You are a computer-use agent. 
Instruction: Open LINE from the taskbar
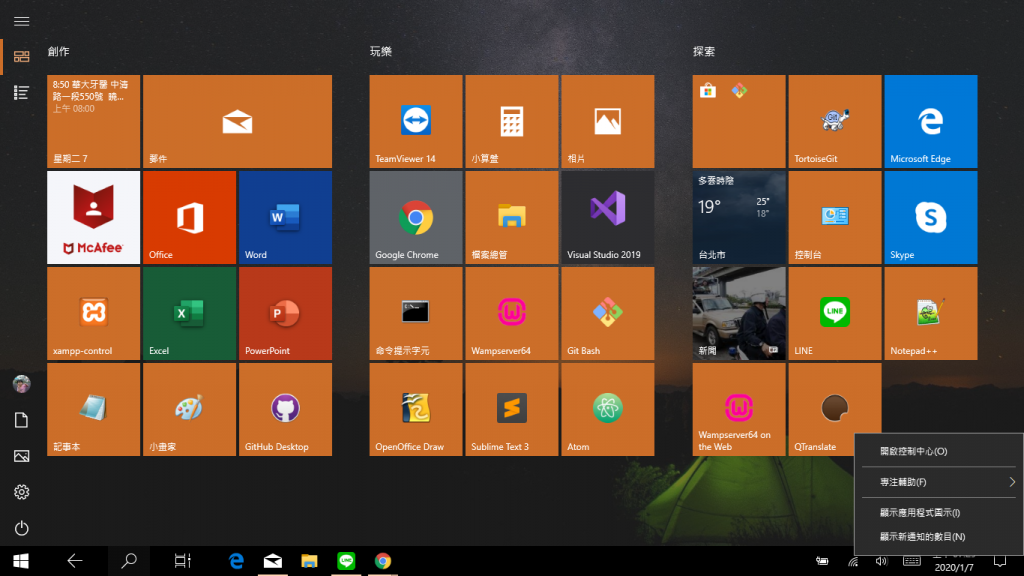point(346,561)
